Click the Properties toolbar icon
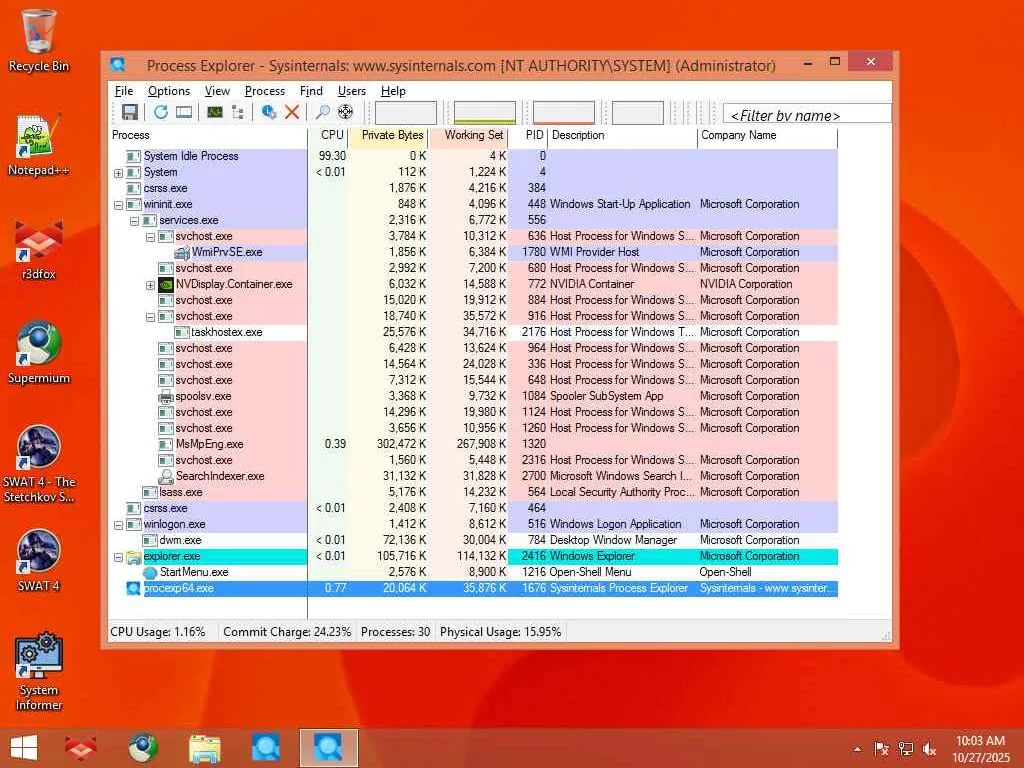The height and width of the screenshot is (768, 1024). click(268, 112)
